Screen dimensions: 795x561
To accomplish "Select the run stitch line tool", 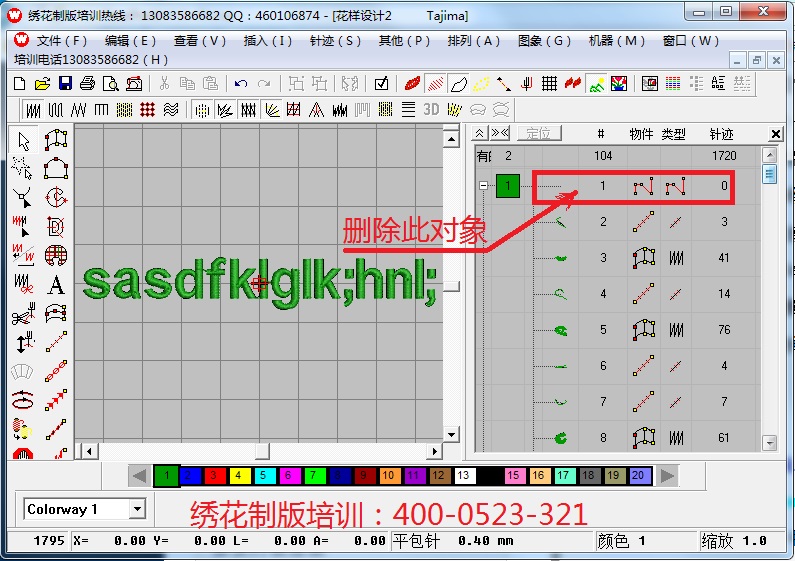I will [56, 342].
